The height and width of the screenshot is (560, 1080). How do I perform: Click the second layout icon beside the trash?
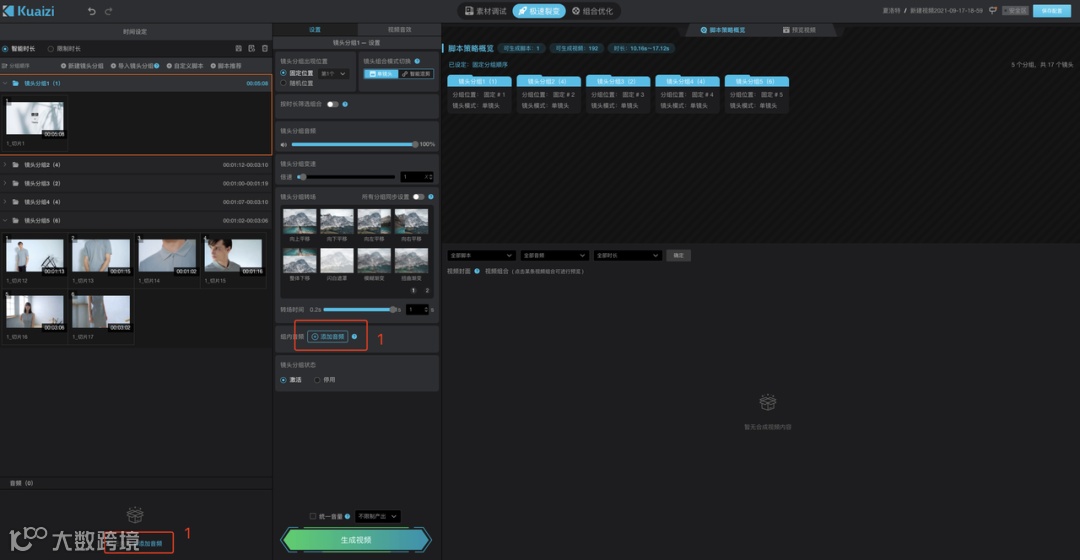point(251,48)
